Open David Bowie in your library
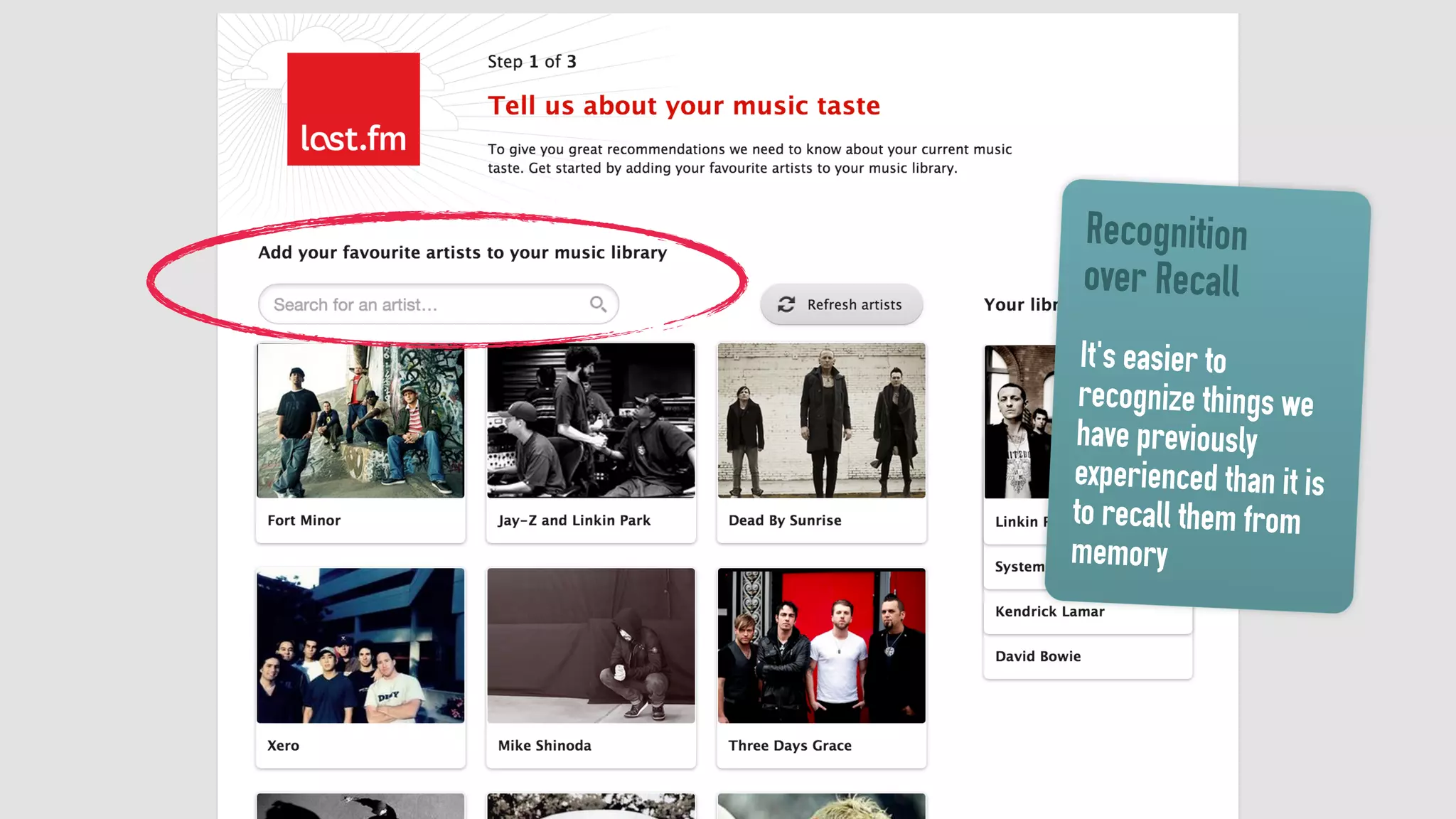 1038,656
